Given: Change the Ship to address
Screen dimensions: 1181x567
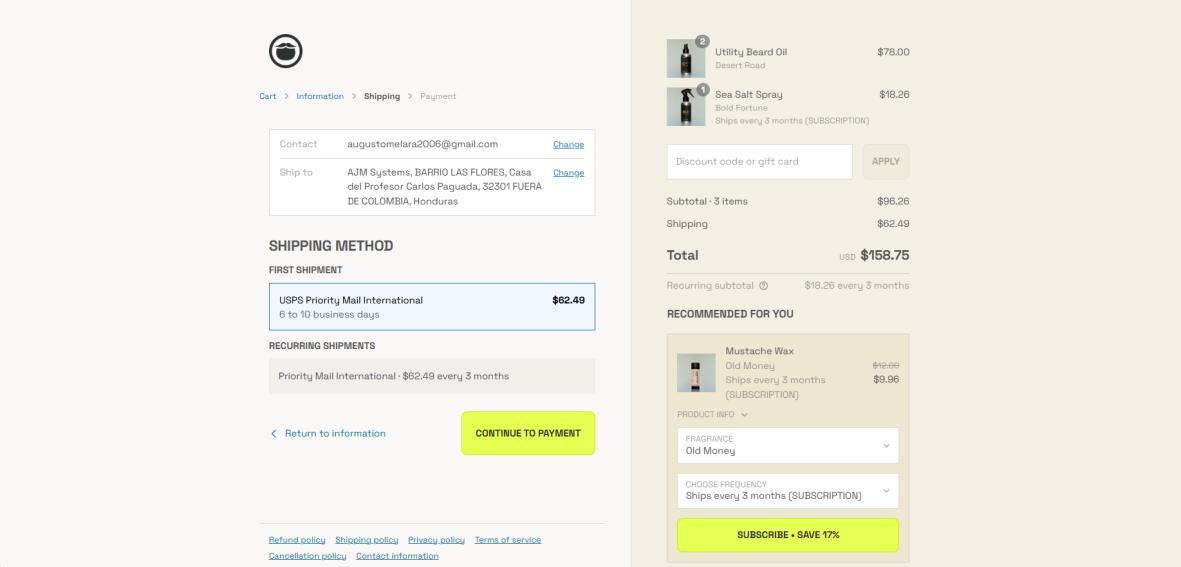Looking at the screenshot, I should [x=568, y=173].
